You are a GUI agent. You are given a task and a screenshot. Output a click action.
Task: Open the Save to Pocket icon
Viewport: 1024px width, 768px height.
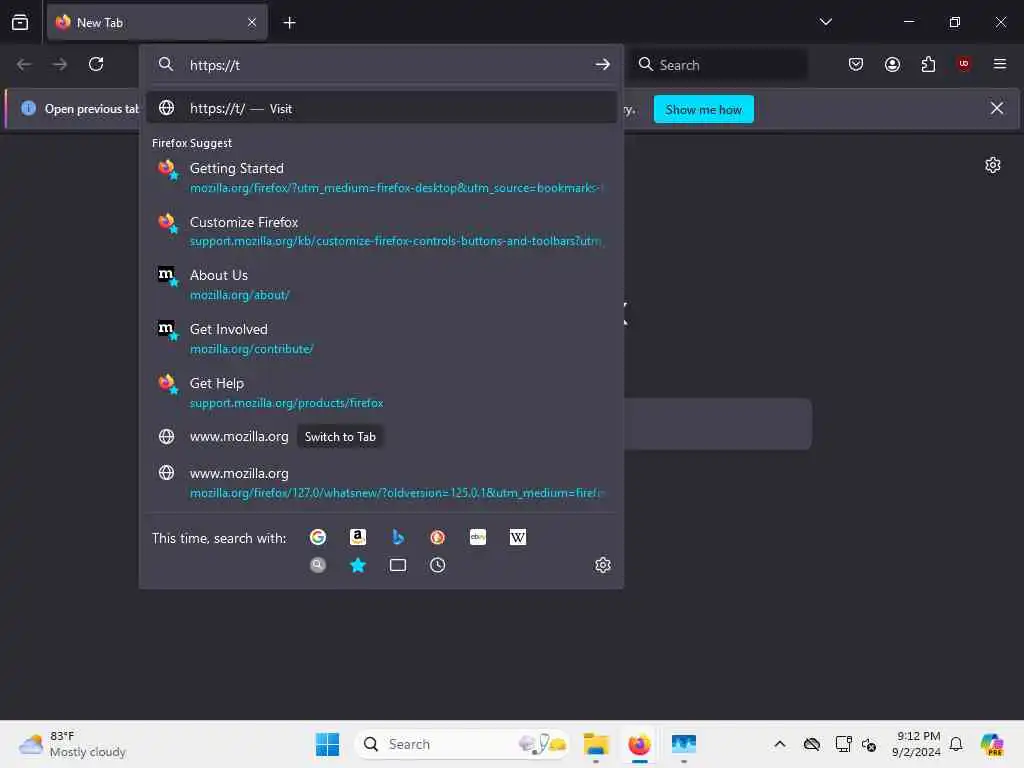pos(856,64)
